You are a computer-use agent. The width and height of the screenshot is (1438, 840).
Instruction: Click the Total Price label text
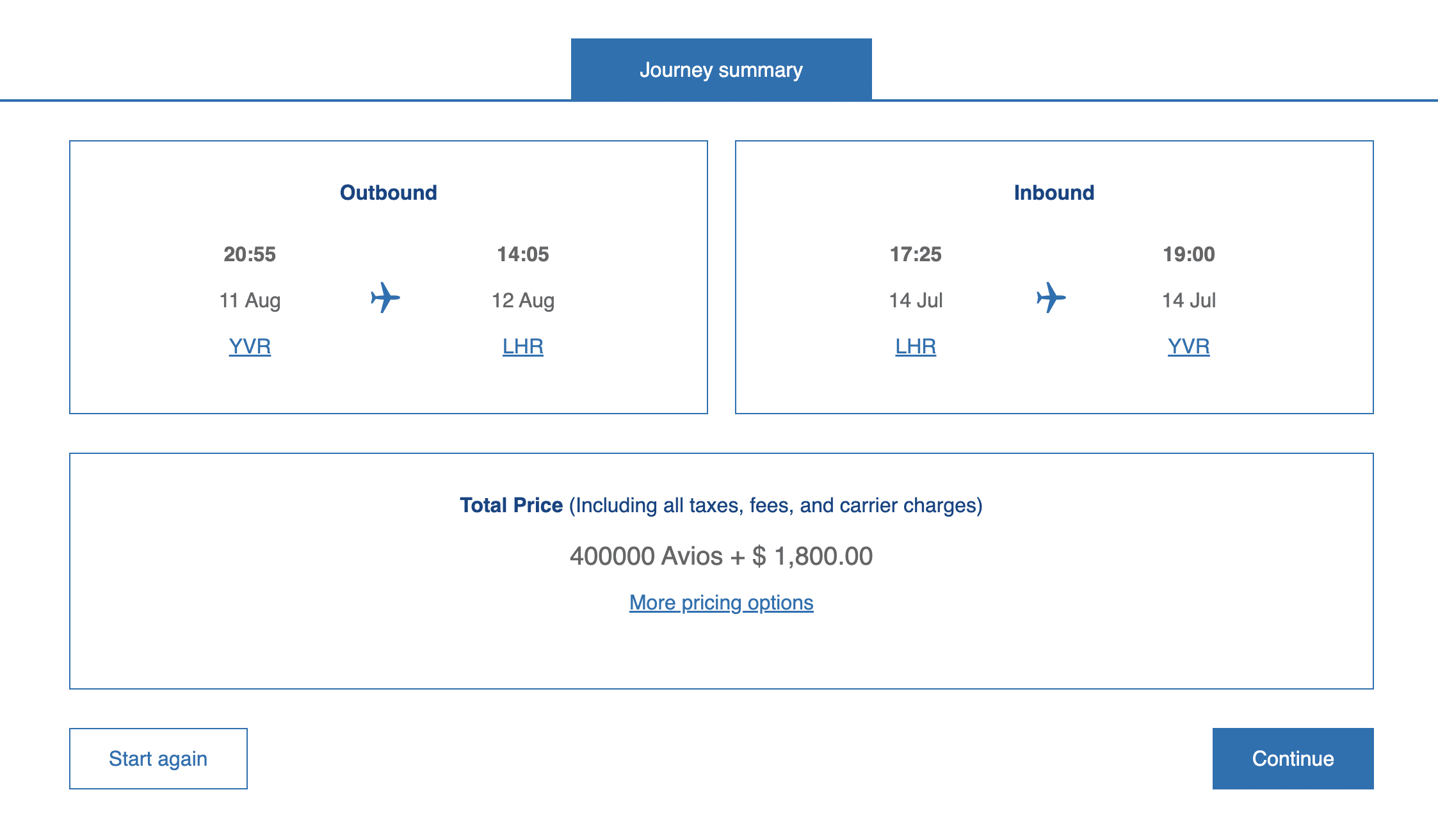511,505
